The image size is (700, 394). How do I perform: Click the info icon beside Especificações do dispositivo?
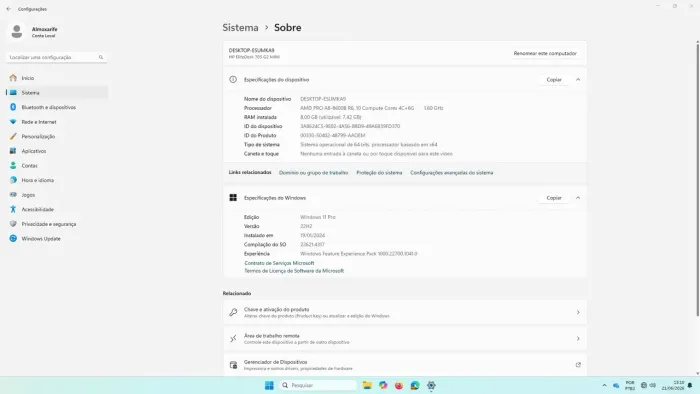click(233, 79)
